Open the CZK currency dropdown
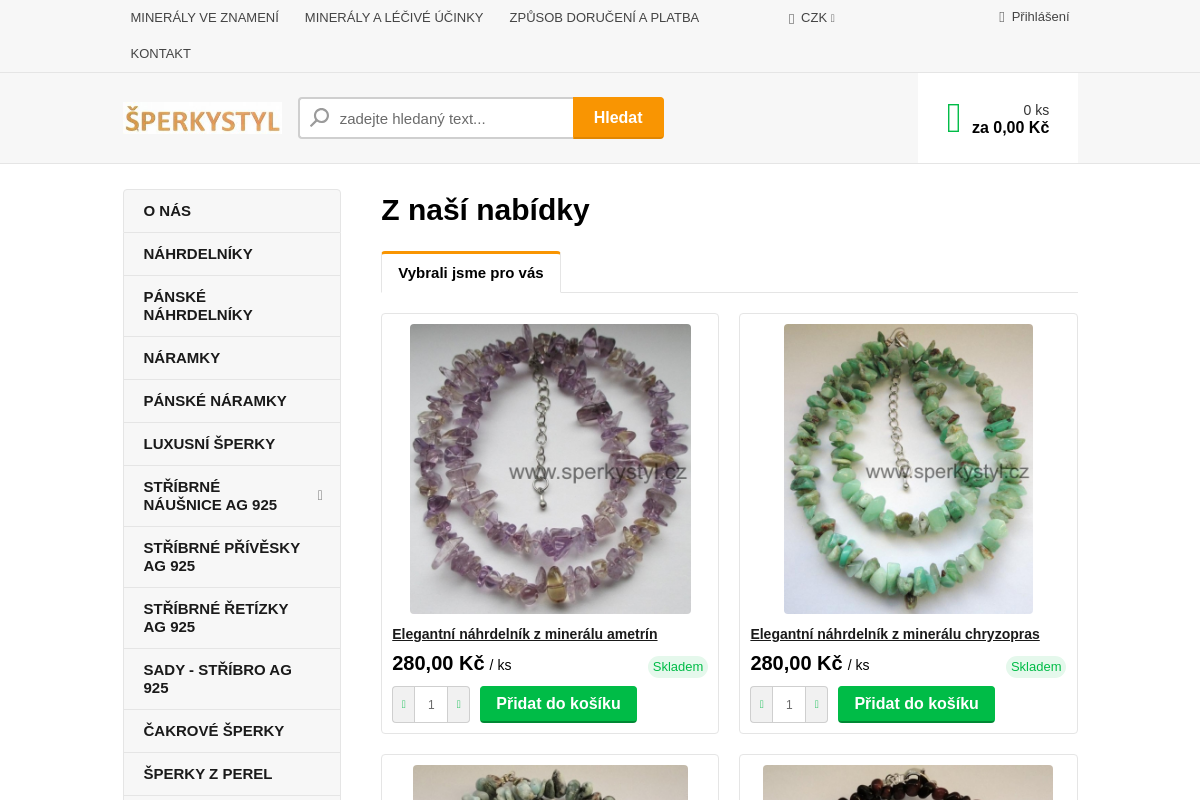The height and width of the screenshot is (800, 1200). [x=812, y=18]
